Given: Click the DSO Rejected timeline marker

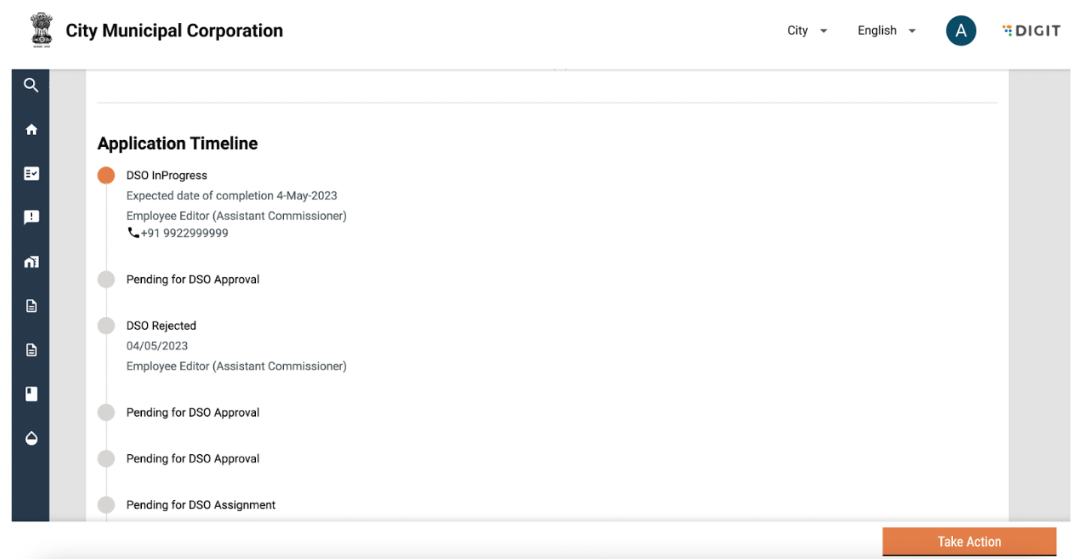Looking at the screenshot, I should tap(106, 326).
